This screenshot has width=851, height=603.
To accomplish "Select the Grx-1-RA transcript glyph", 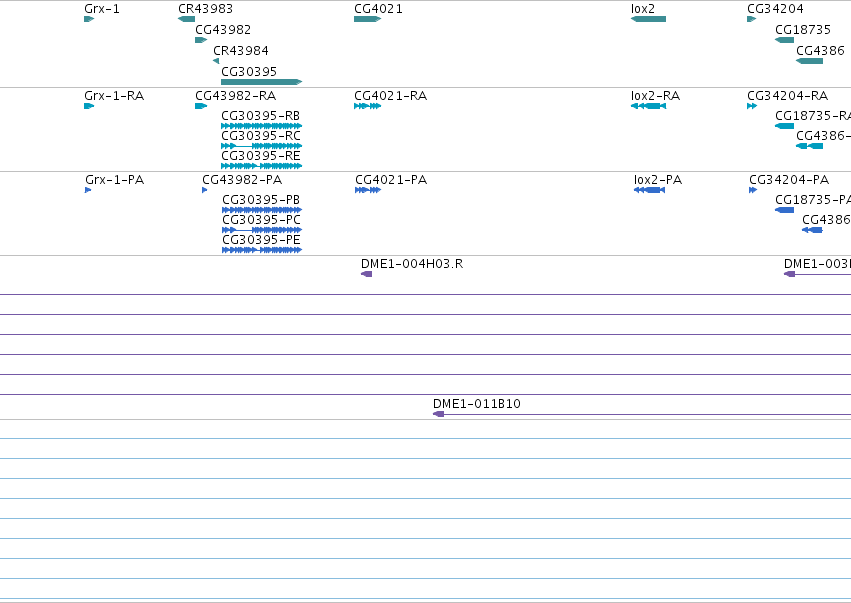I will [89, 106].
